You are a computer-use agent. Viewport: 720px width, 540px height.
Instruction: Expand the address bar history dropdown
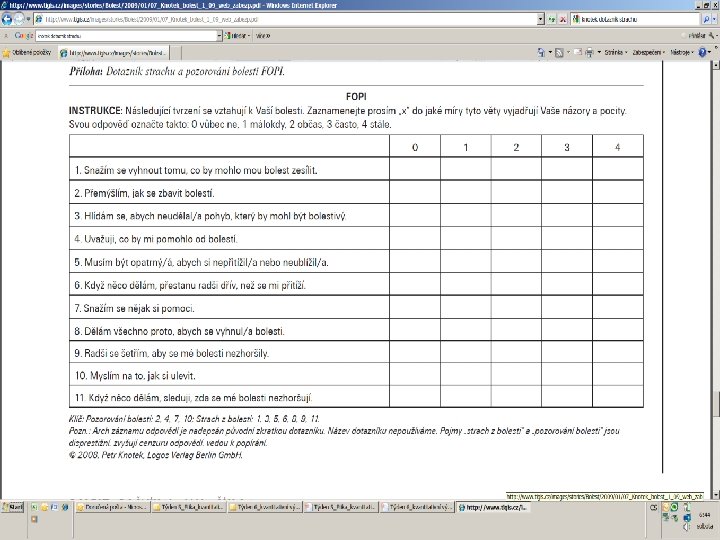pos(540,19)
